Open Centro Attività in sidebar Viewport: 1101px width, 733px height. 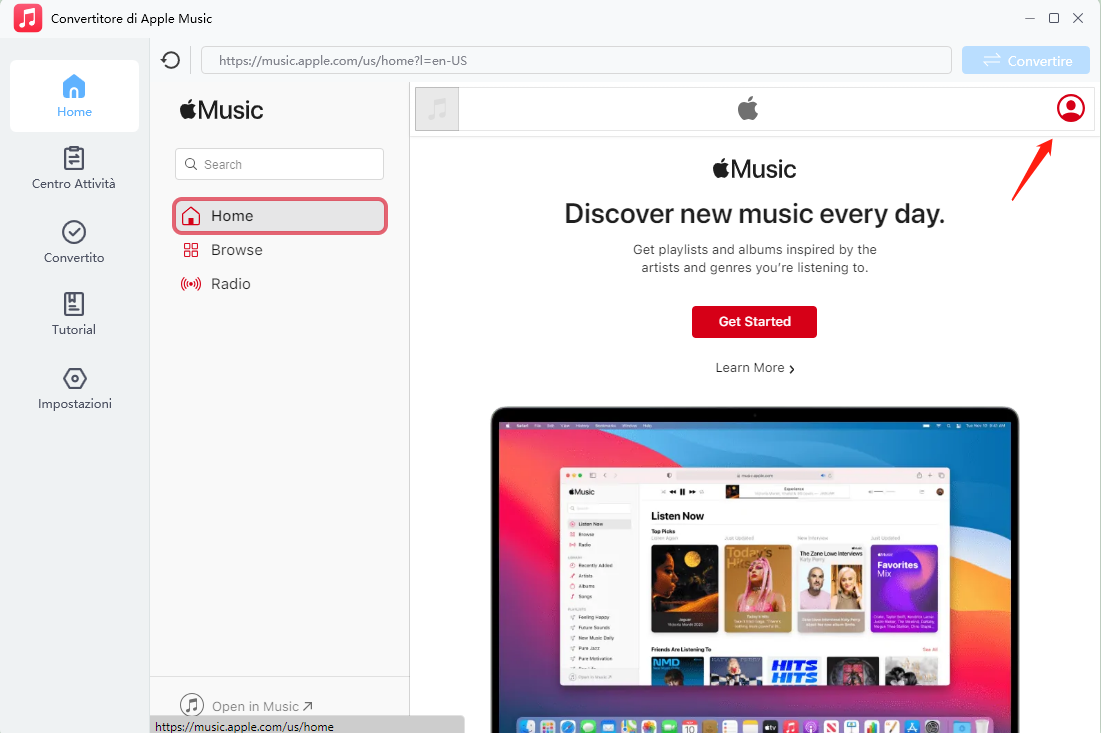pyautogui.click(x=74, y=169)
